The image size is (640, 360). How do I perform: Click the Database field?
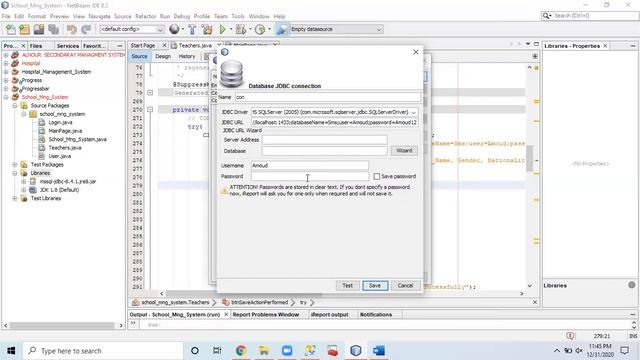[324, 151]
